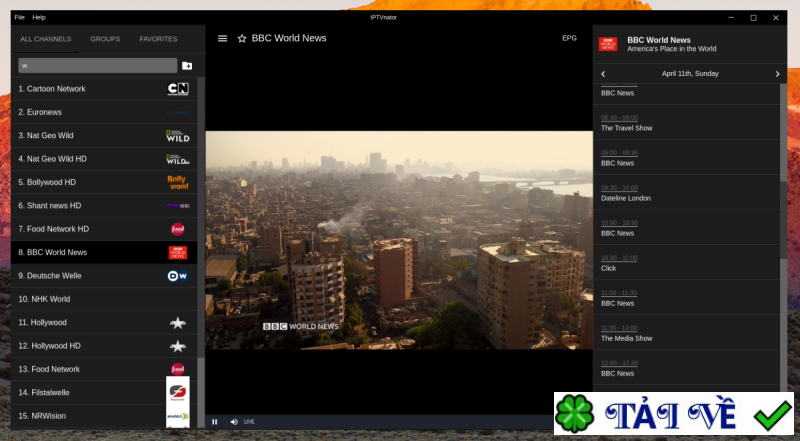Click the Nat Geo Wild logo icon
800x441 pixels.
[x=178, y=136]
